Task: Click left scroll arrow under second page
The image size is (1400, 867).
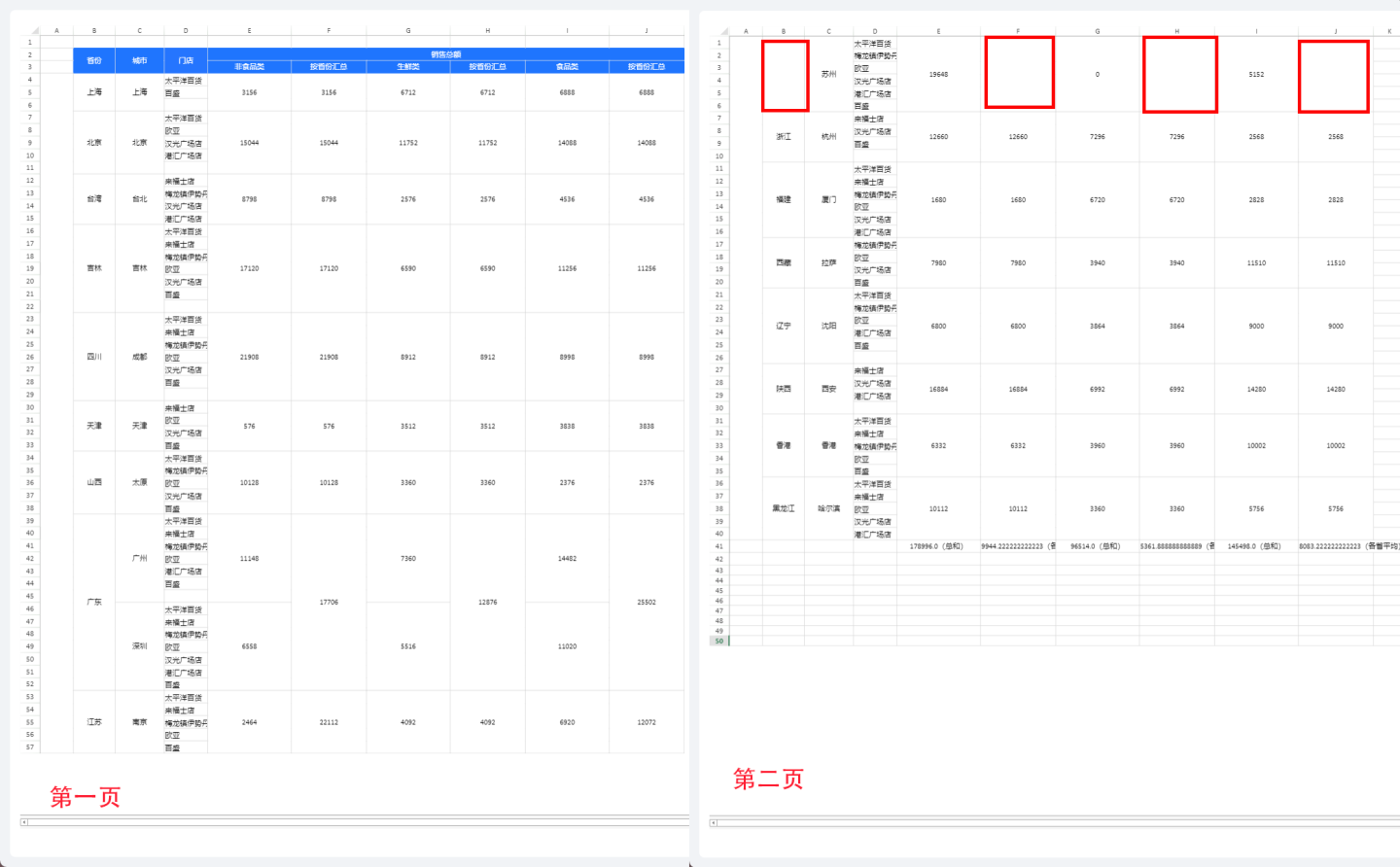Action: point(714,822)
